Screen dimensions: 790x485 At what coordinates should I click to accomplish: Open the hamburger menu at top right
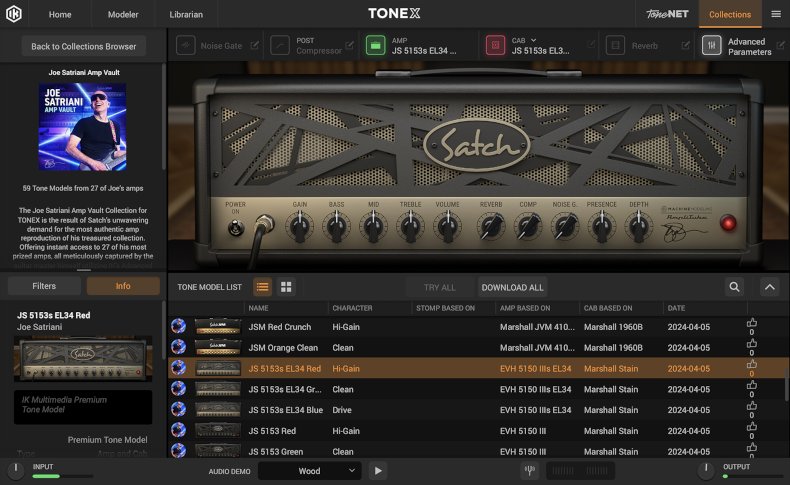click(x=776, y=14)
